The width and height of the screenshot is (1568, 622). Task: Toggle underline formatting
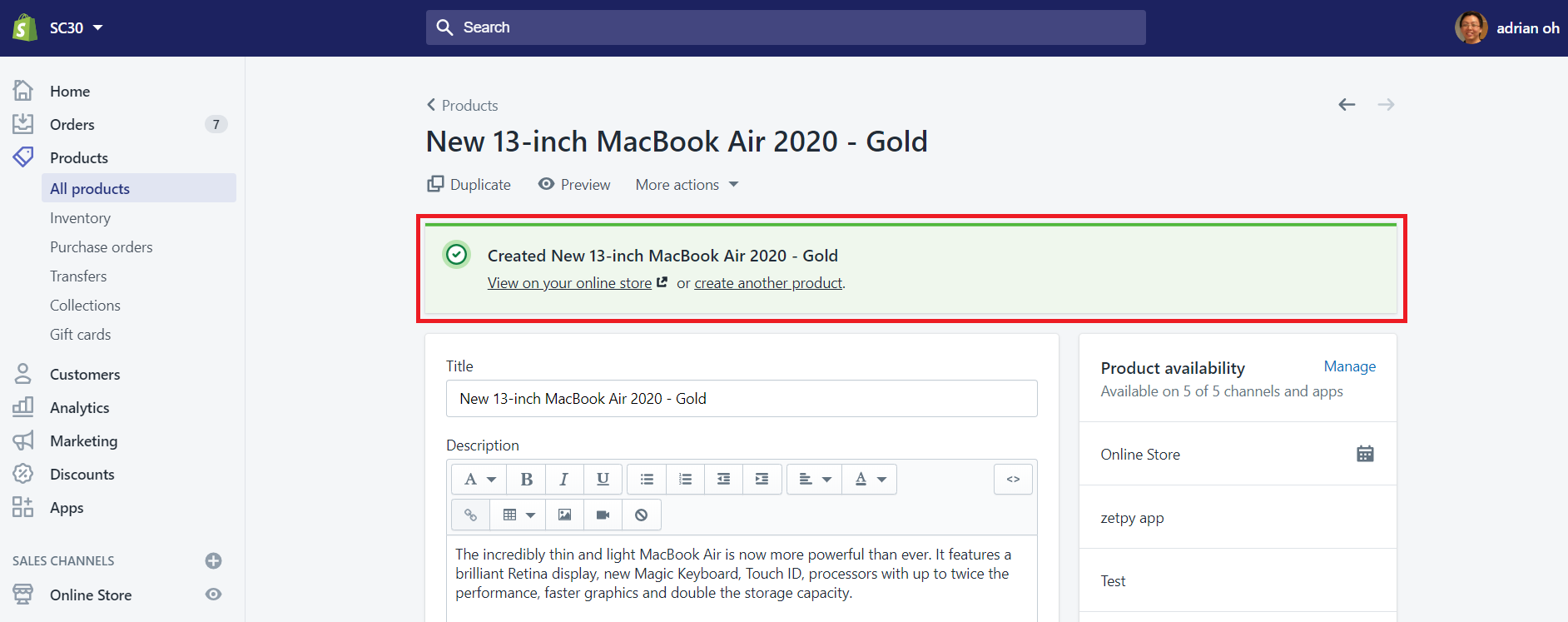(603, 479)
